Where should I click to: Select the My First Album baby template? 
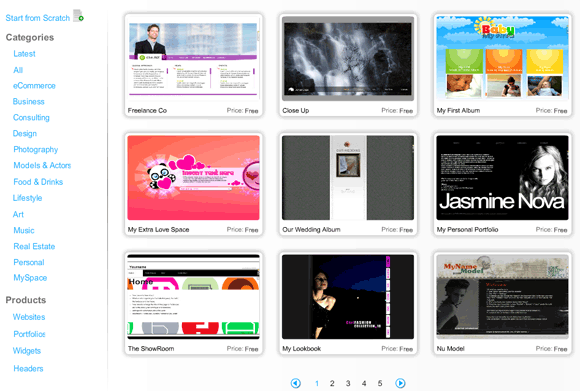coord(502,58)
